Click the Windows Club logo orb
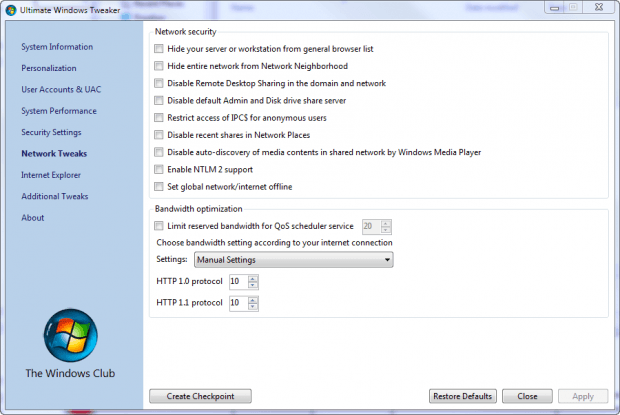620x415 pixels. (x=70, y=336)
